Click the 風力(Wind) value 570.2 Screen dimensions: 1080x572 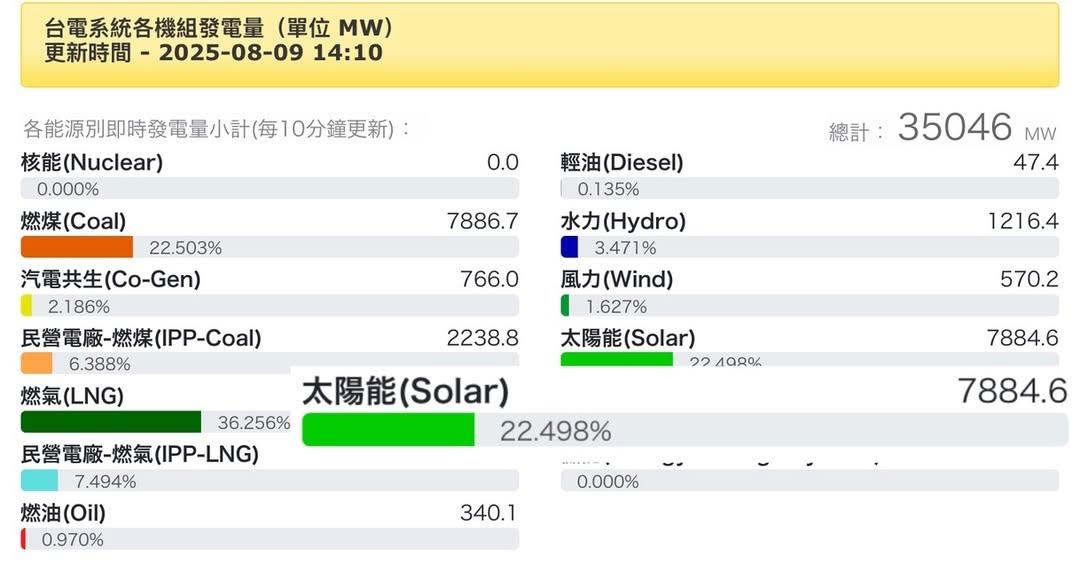click(x=1029, y=279)
